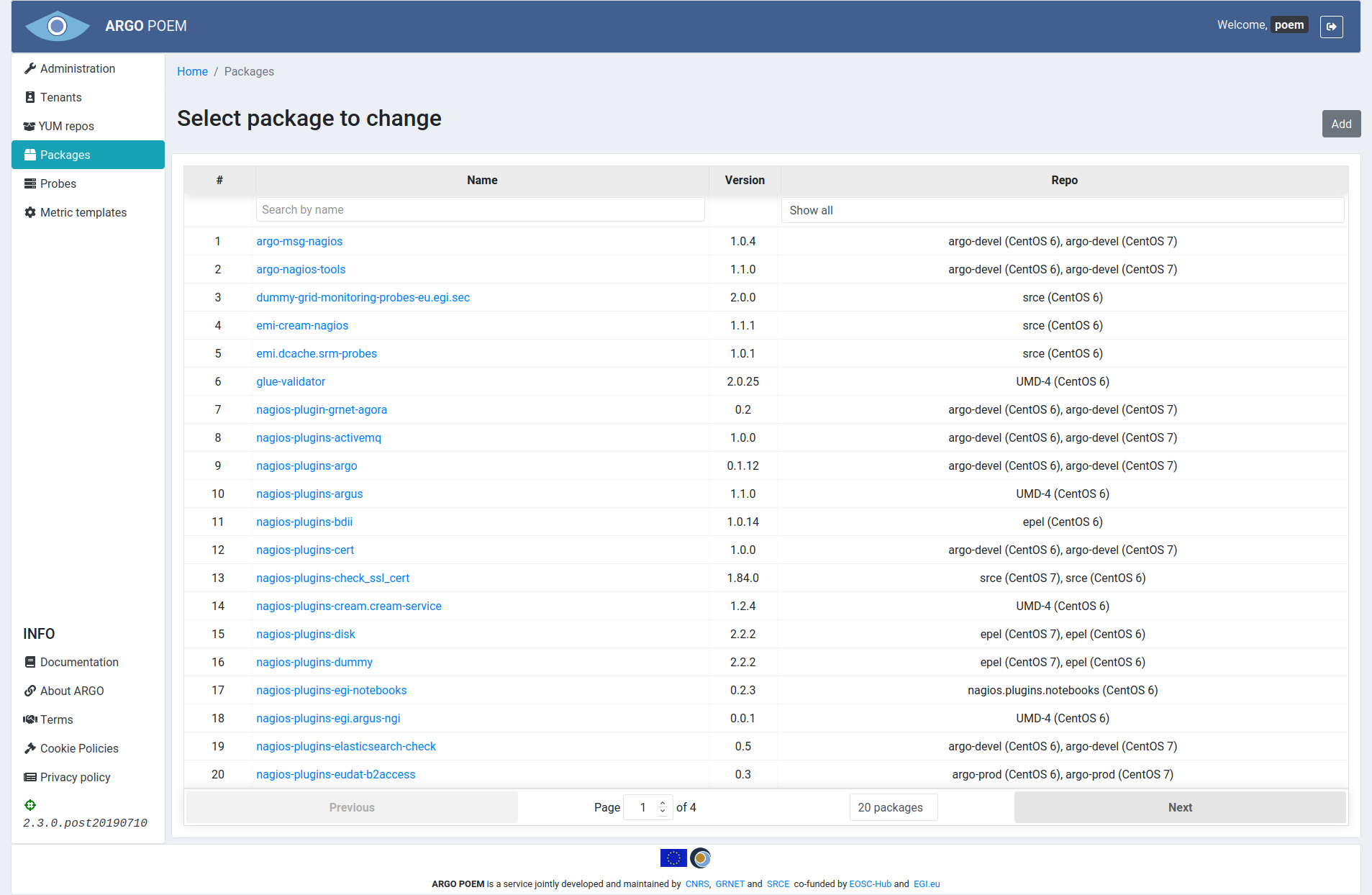The height and width of the screenshot is (895, 1372).
Task: Click the Previous page button
Action: [x=352, y=807]
